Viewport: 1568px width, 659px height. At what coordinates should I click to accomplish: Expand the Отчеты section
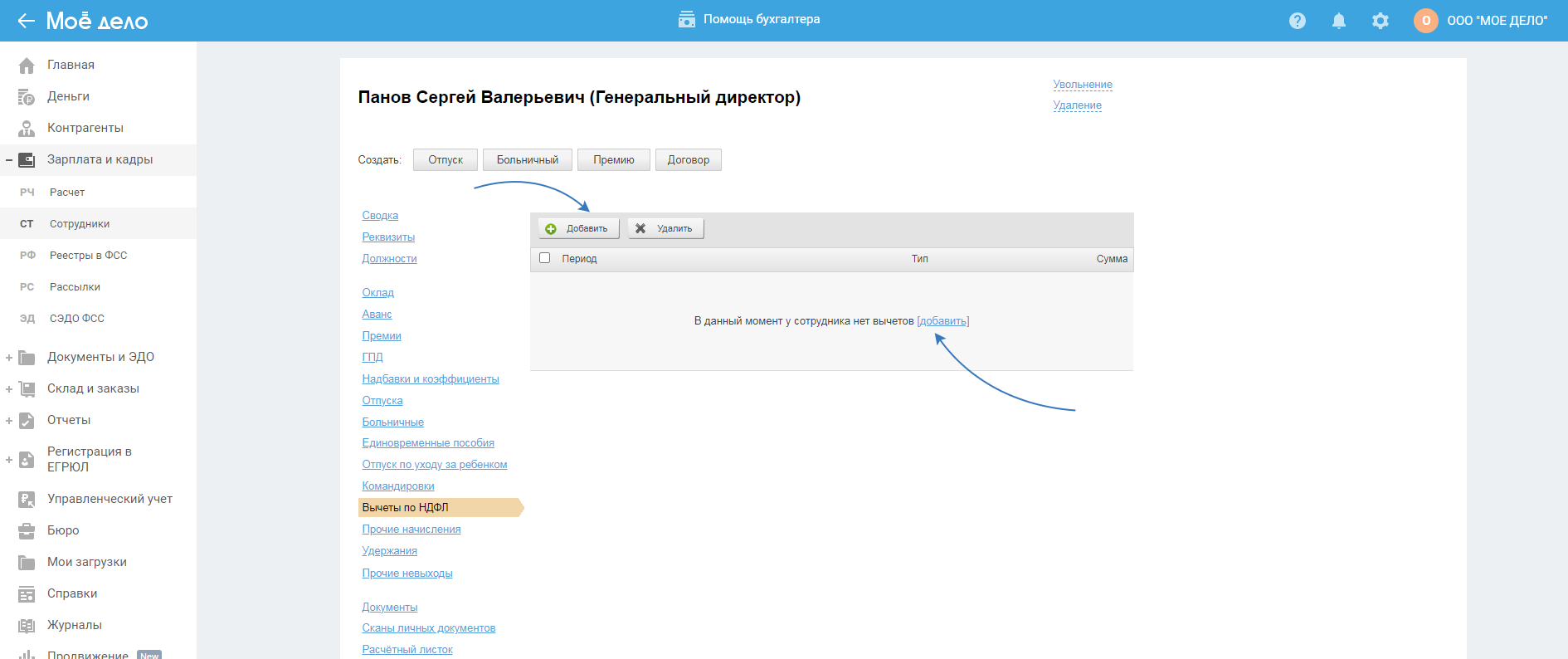(9, 421)
